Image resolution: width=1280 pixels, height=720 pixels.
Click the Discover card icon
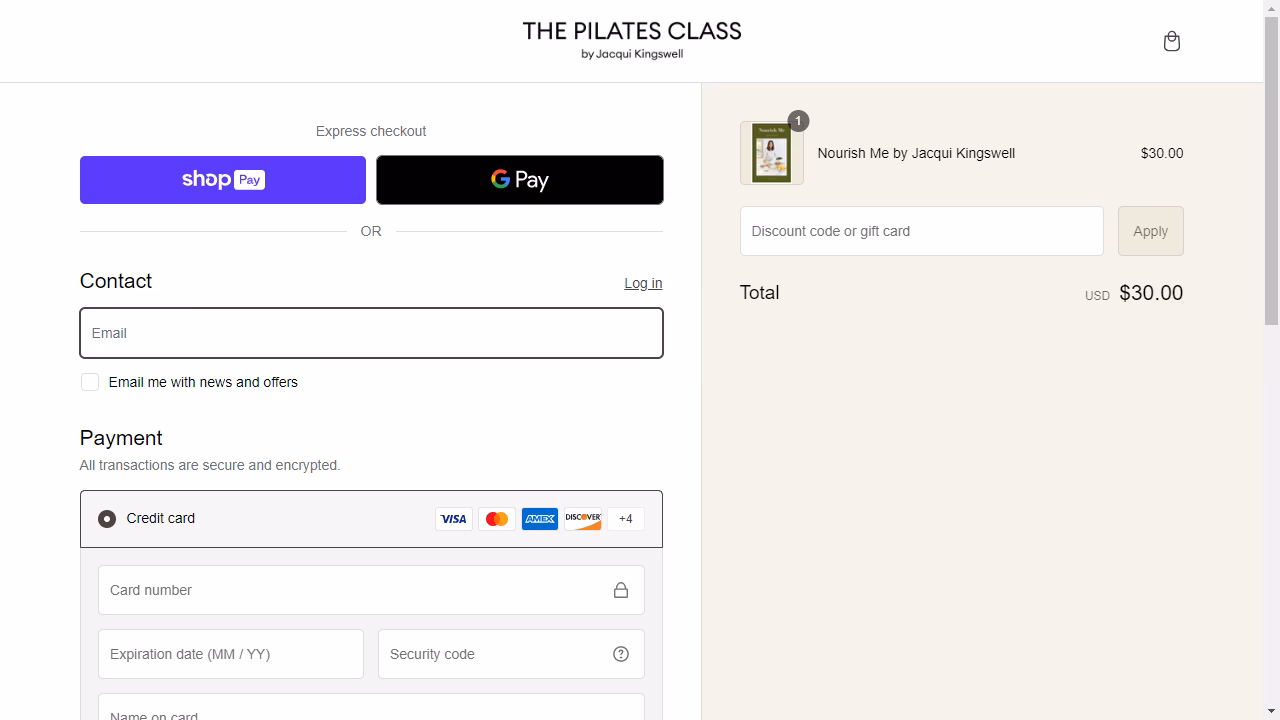pos(583,518)
